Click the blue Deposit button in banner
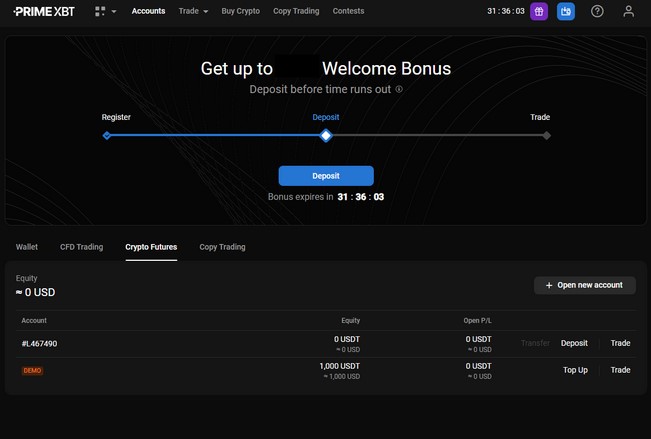This screenshot has height=439, width=651. coord(326,176)
